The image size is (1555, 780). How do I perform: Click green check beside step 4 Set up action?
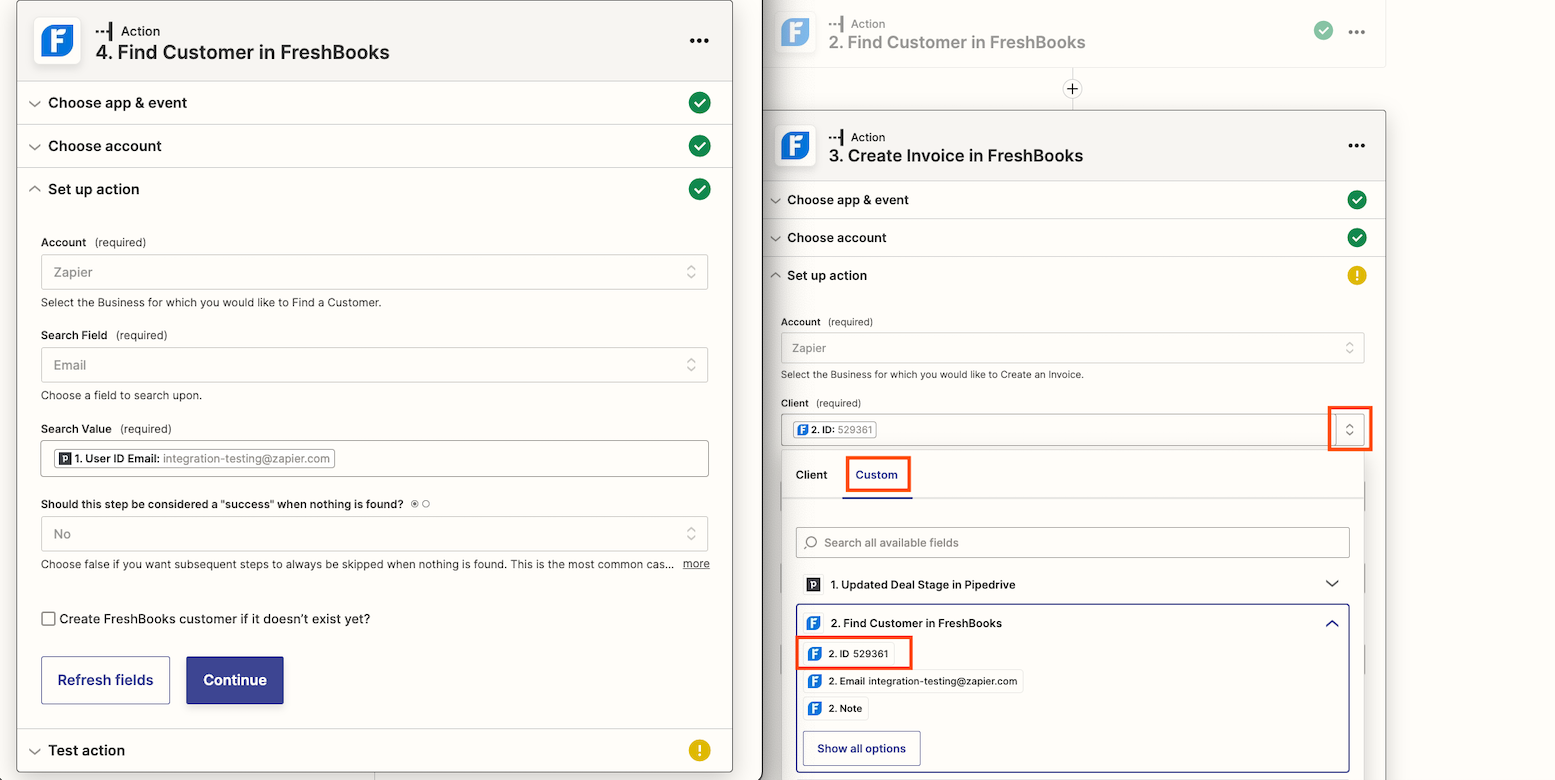699,189
